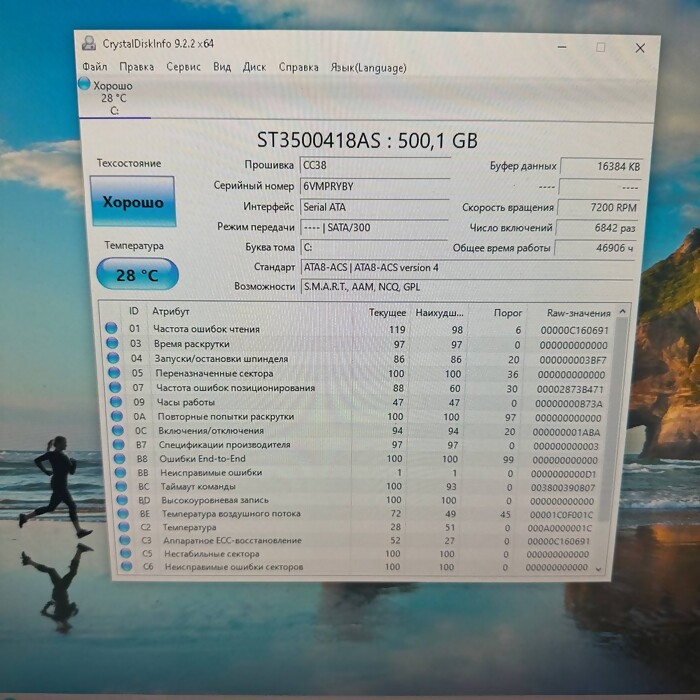Open the Правка menu
The image size is (700, 700).
click(137, 67)
